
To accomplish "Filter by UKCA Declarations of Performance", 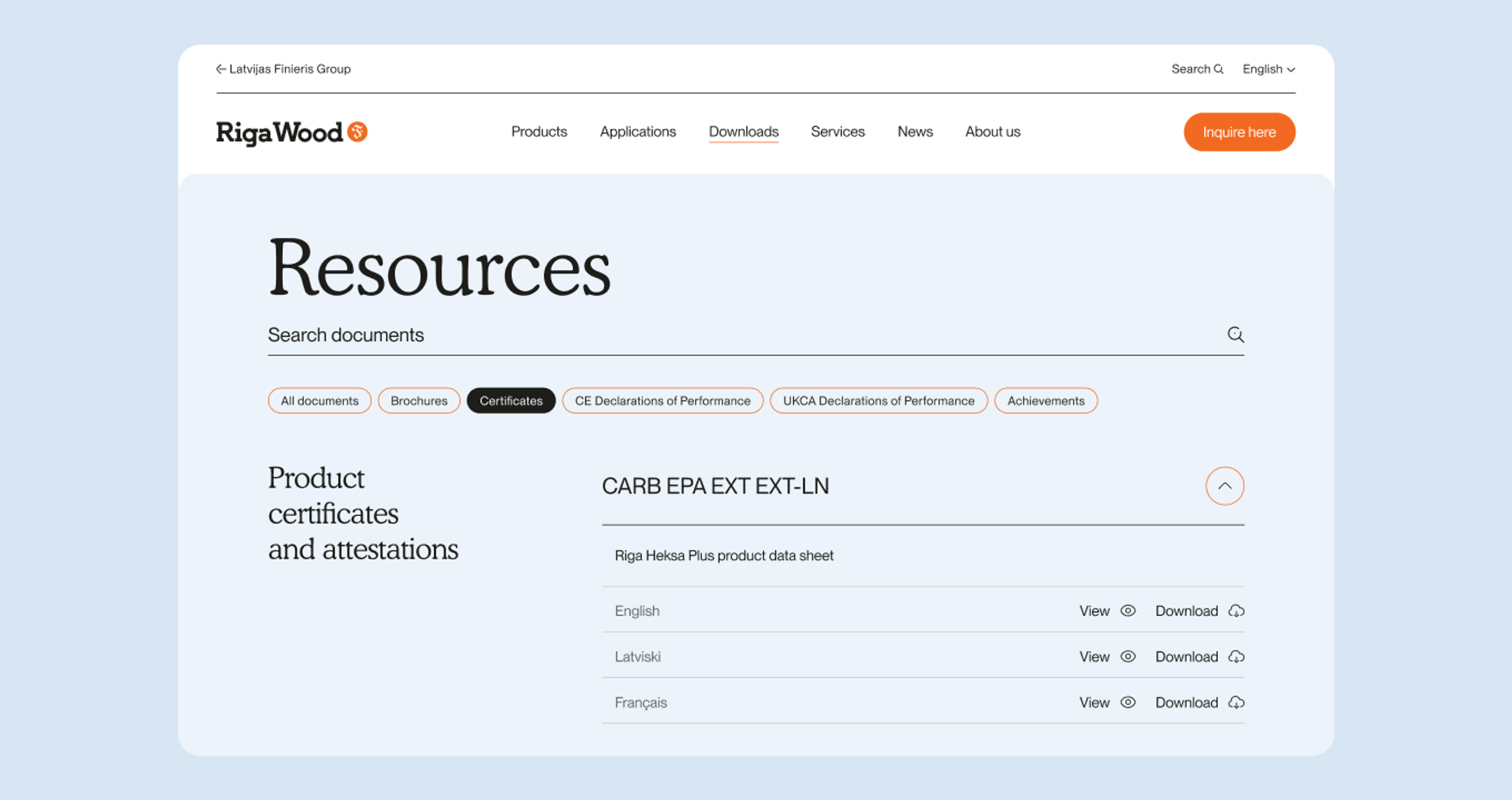I will click(x=879, y=401).
